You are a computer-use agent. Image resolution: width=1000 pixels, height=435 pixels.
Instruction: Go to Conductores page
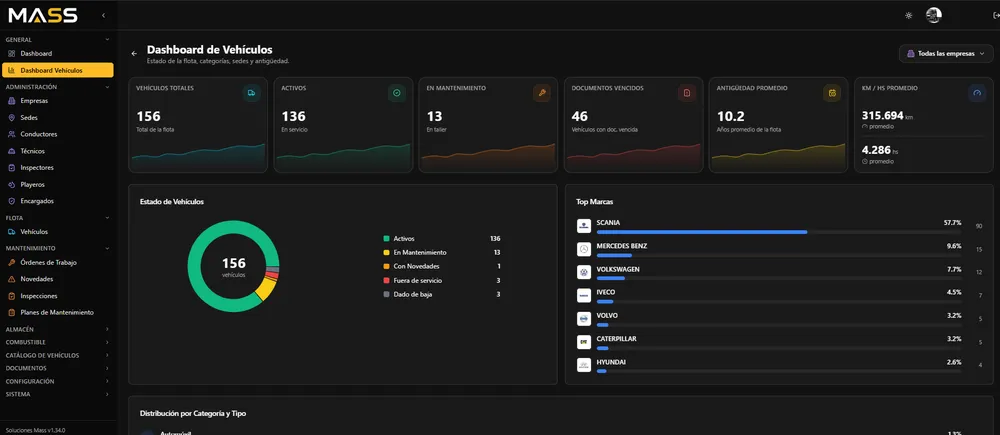(x=57, y=134)
